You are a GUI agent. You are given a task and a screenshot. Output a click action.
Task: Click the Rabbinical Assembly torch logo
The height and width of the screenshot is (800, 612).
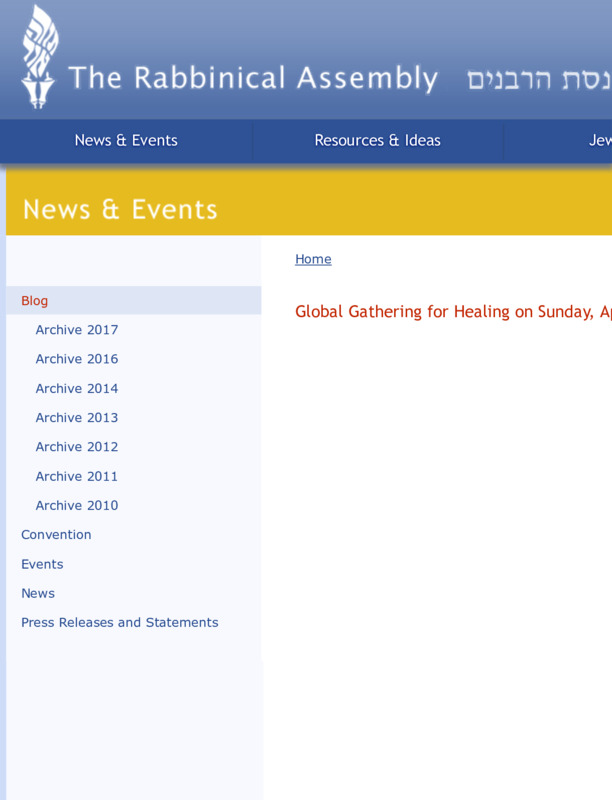[39, 56]
